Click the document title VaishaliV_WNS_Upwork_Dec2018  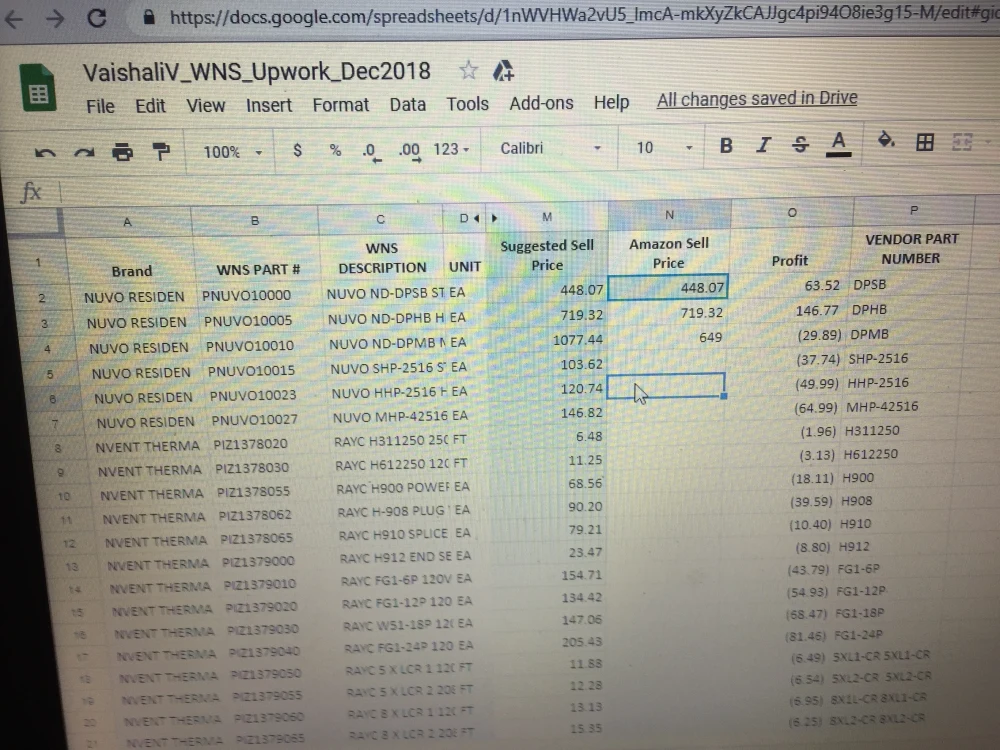coord(256,71)
